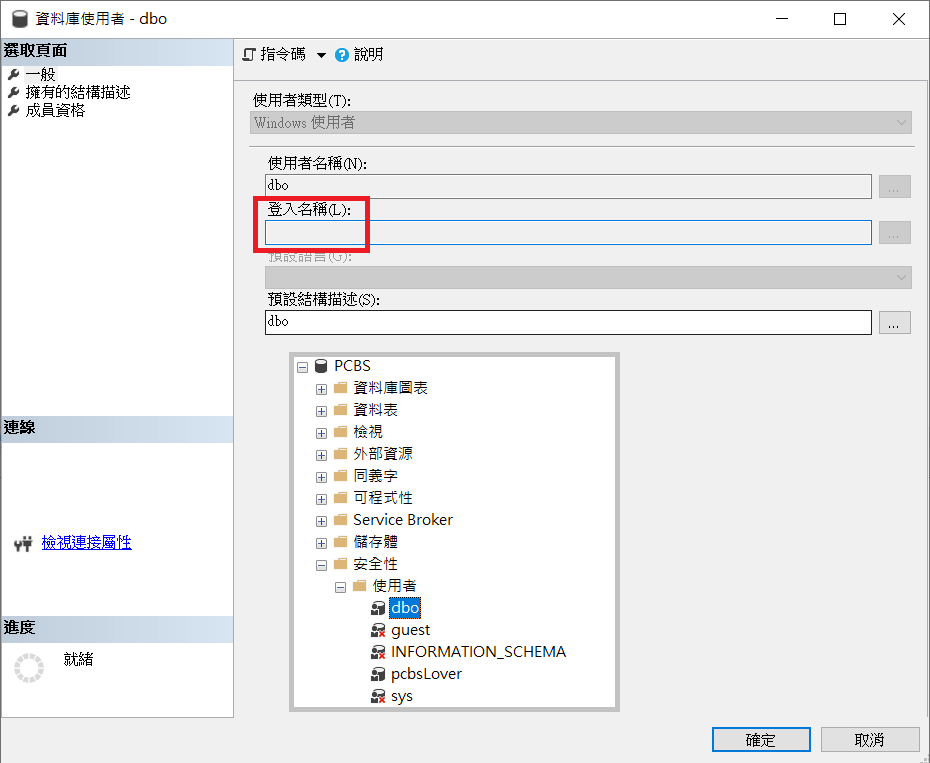Expand the 資料表 folder node
This screenshot has width=930, height=763.
click(x=321, y=410)
